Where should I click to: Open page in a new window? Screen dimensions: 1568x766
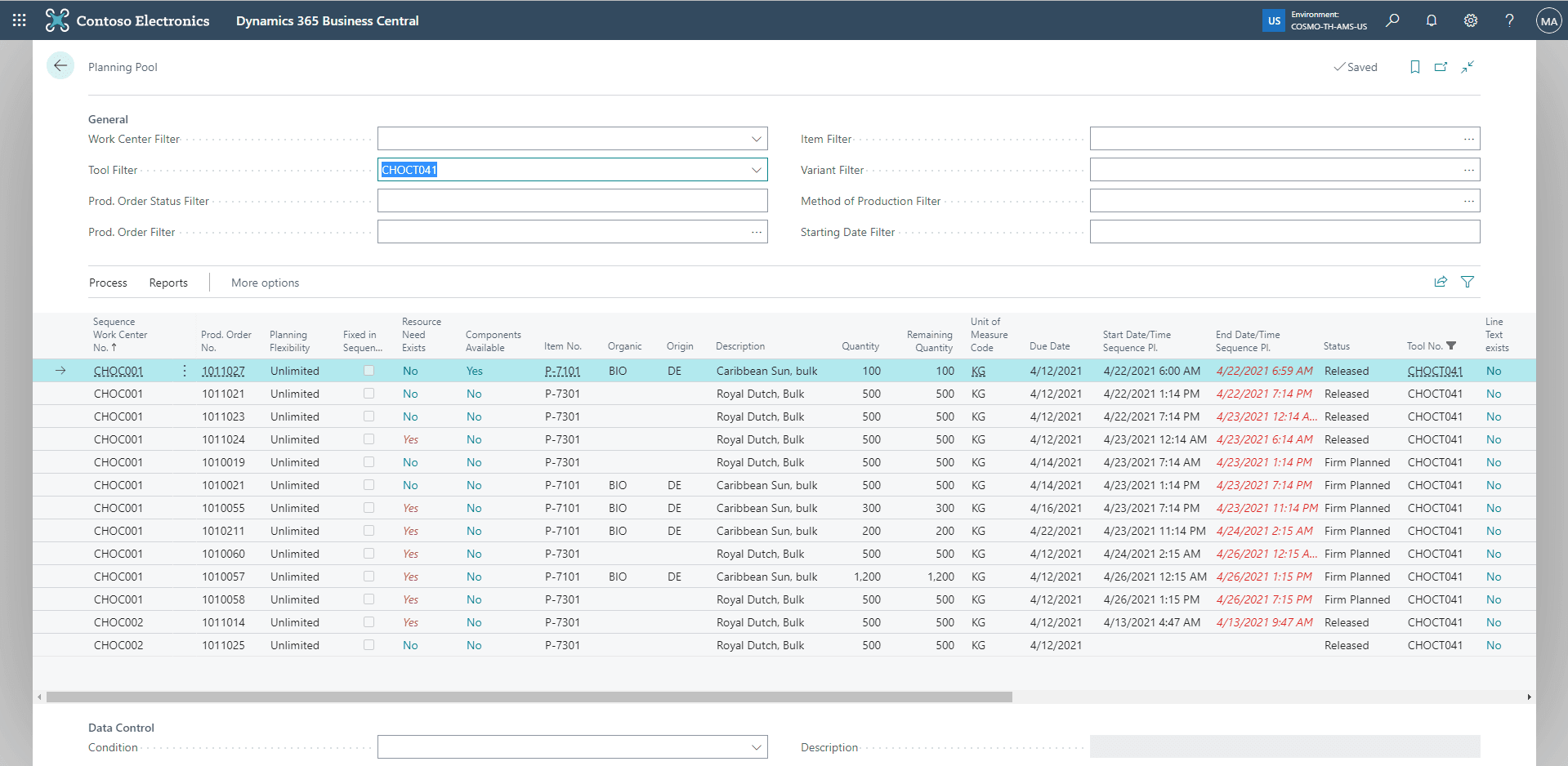[1441, 67]
